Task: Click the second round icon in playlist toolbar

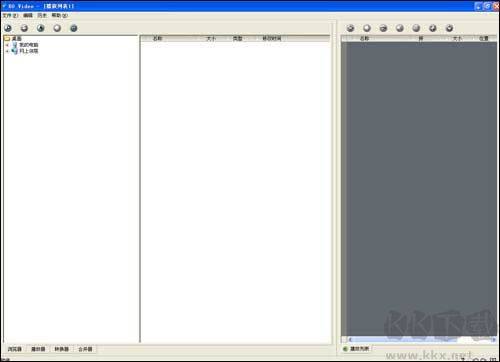Action: [367, 28]
